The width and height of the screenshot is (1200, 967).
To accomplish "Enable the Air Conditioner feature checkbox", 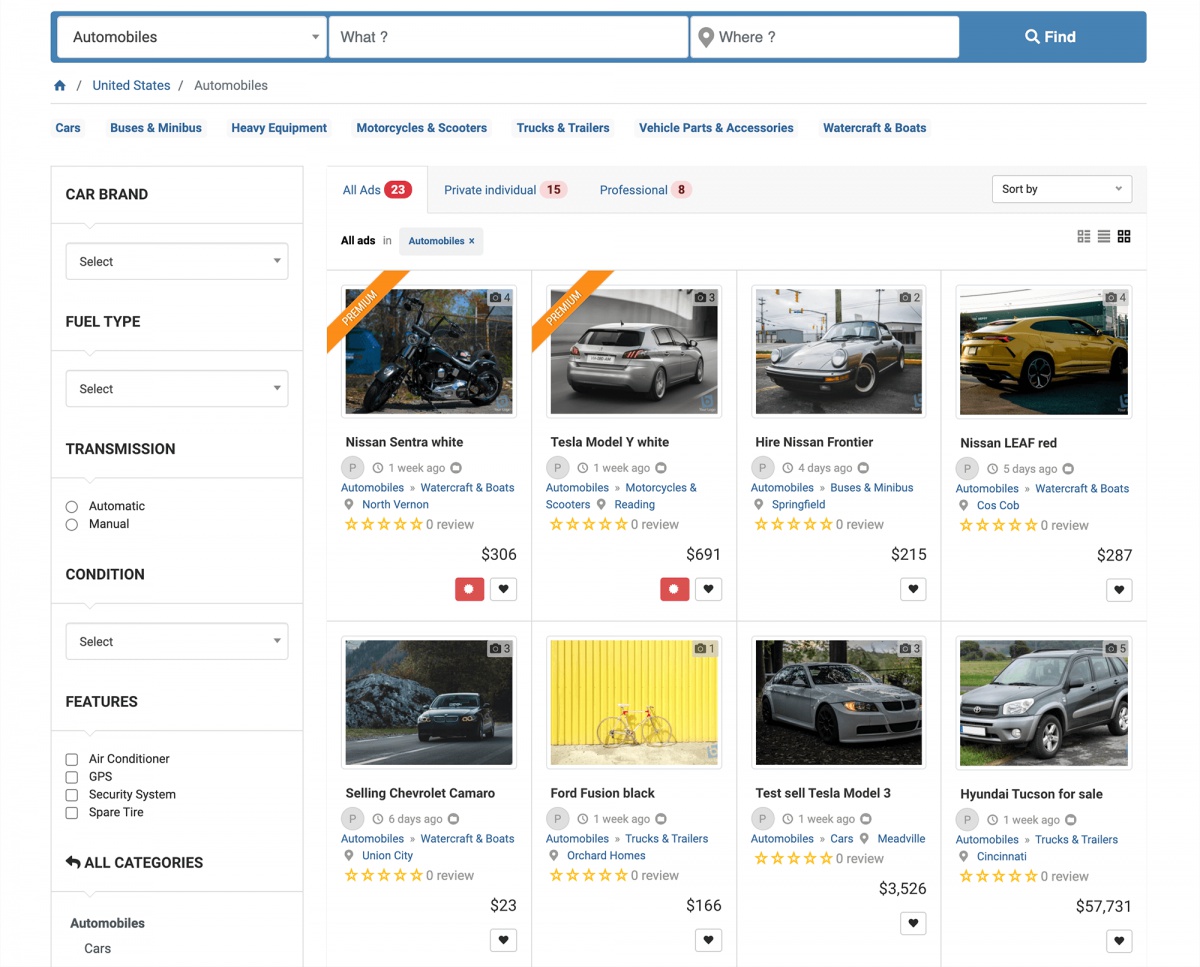I will pos(72,759).
